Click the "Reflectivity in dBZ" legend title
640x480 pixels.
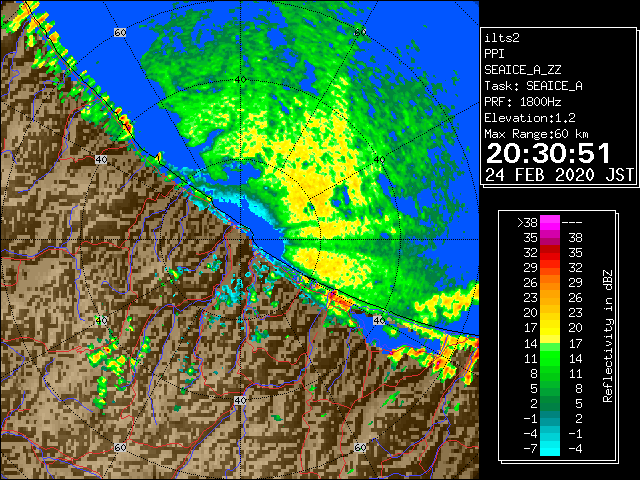[x=608, y=336]
